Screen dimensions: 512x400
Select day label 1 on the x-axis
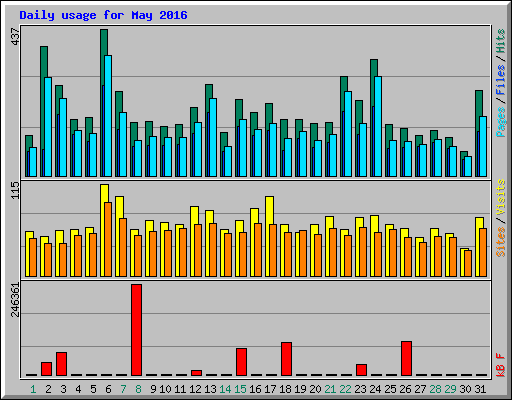click(33, 389)
